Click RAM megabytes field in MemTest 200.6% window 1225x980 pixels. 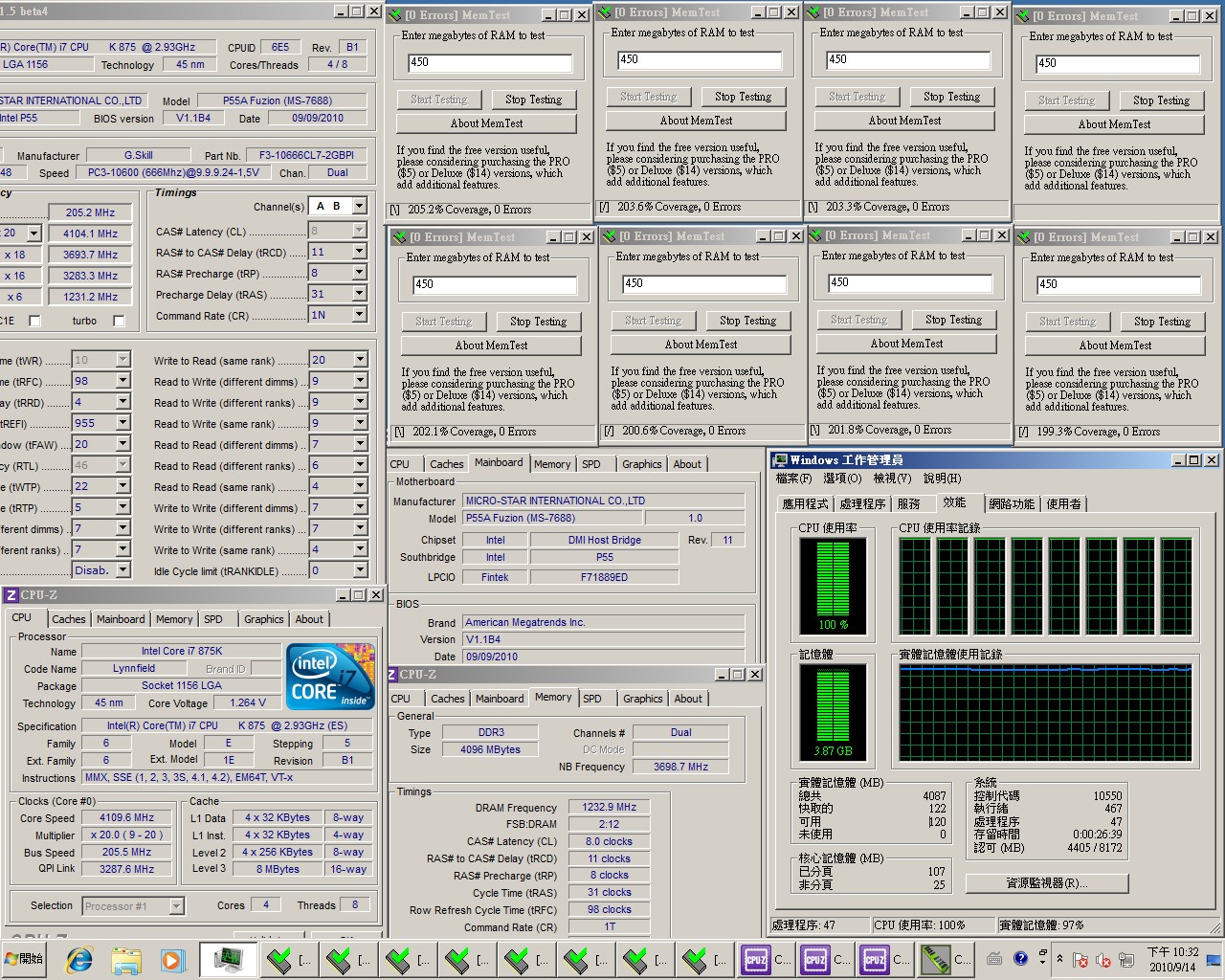702,283
